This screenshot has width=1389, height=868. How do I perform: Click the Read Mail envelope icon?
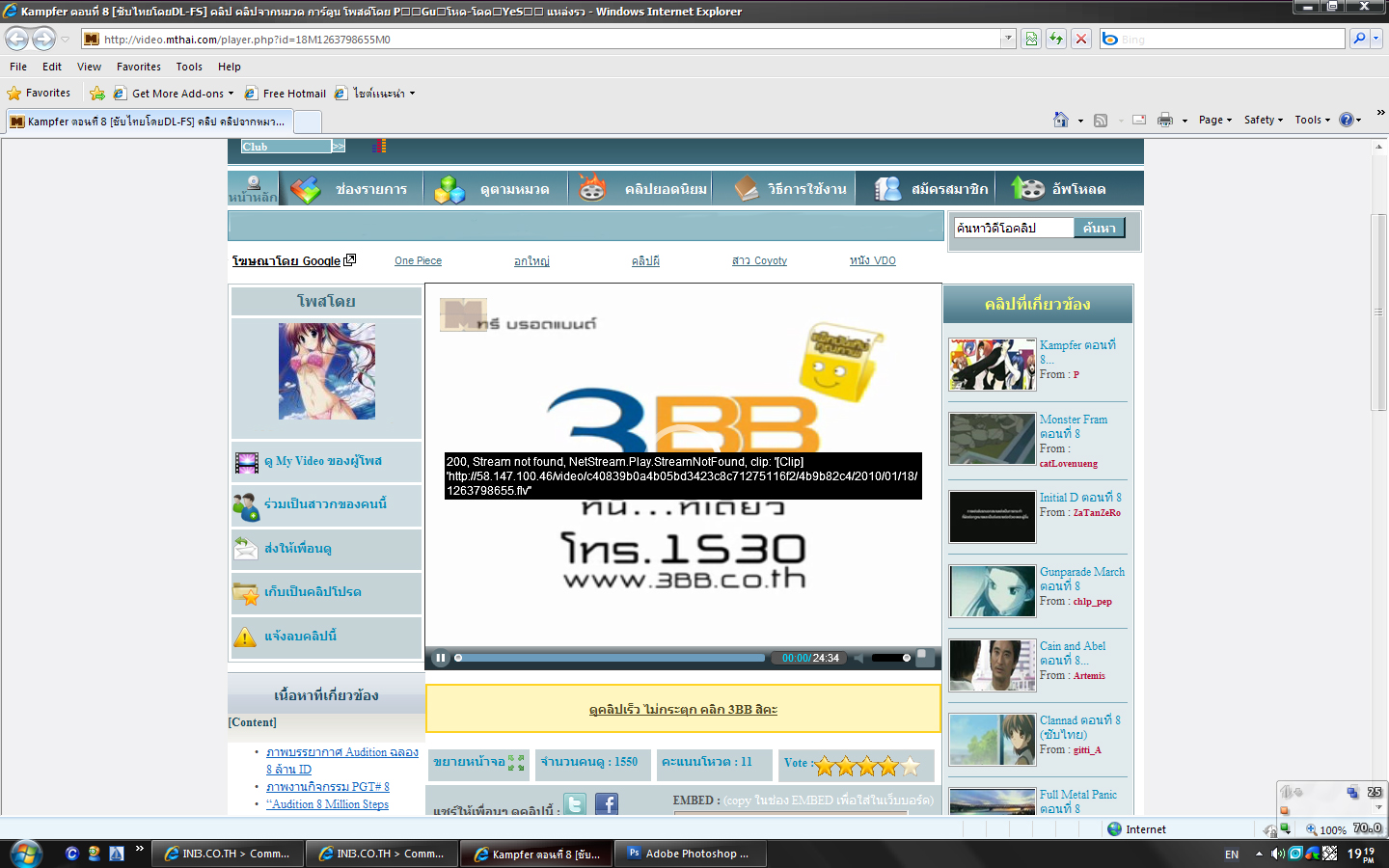point(1139,120)
